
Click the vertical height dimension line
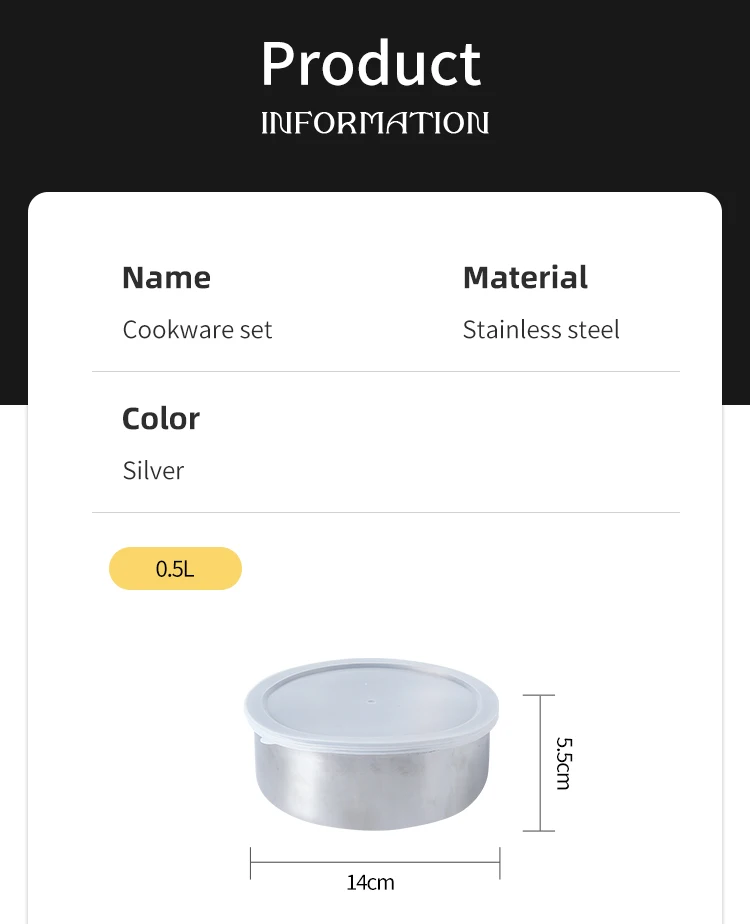(539, 763)
